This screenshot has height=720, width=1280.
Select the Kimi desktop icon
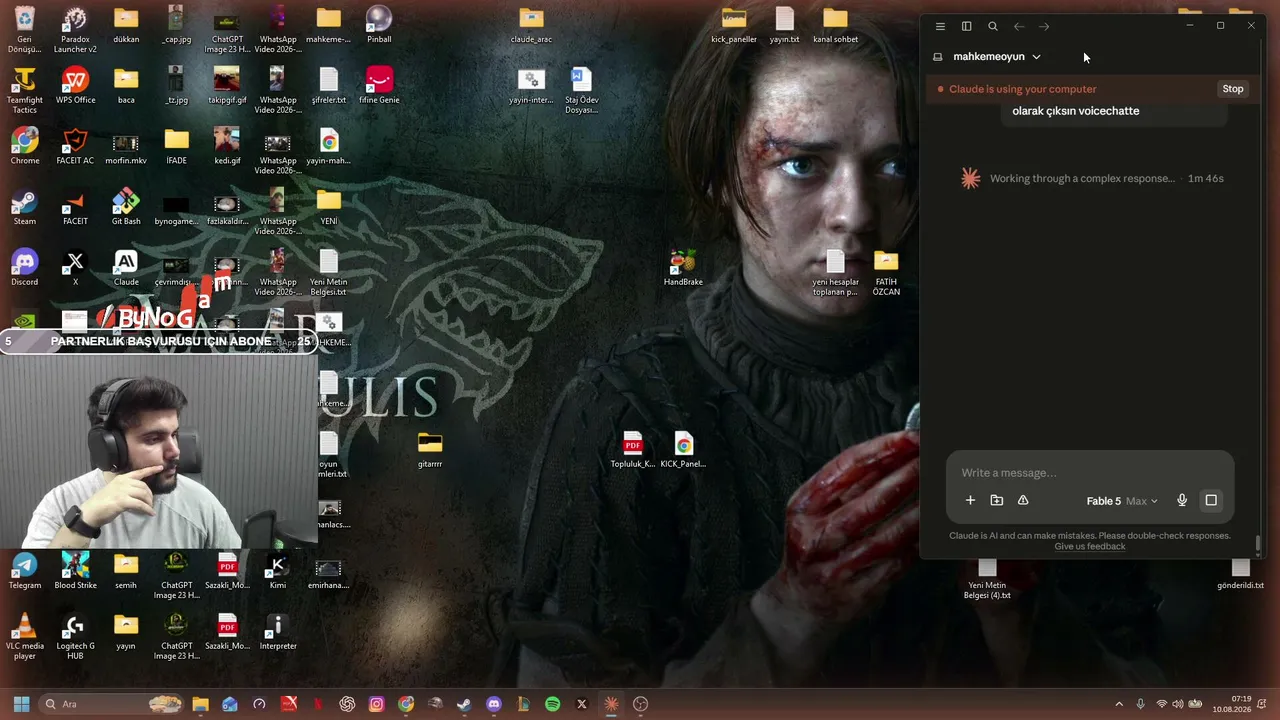(x=278, y=571)
